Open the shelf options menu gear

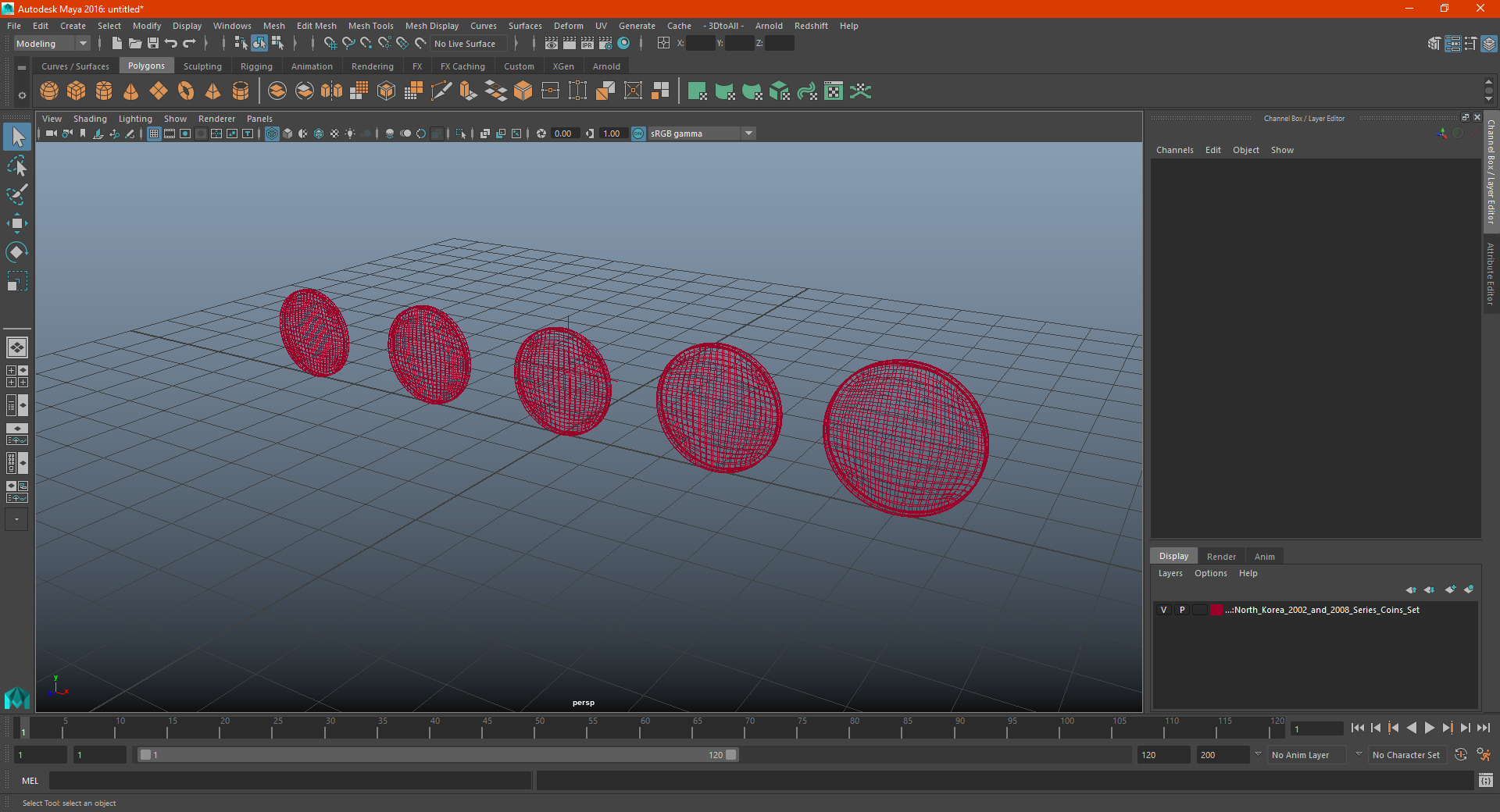[22, 95]
